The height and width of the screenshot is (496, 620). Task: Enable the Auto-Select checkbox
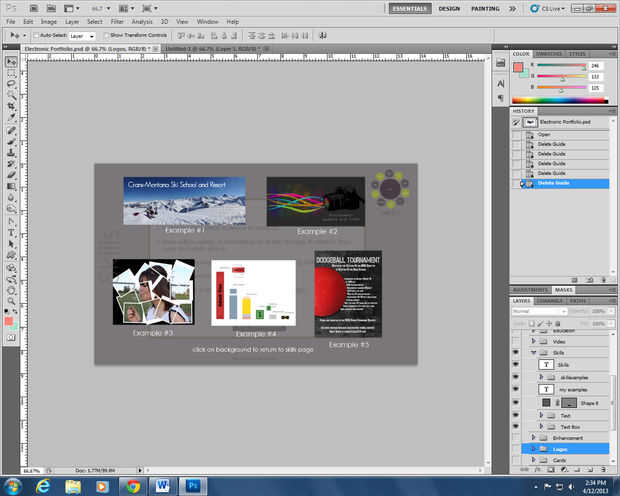tap(36, 35)
